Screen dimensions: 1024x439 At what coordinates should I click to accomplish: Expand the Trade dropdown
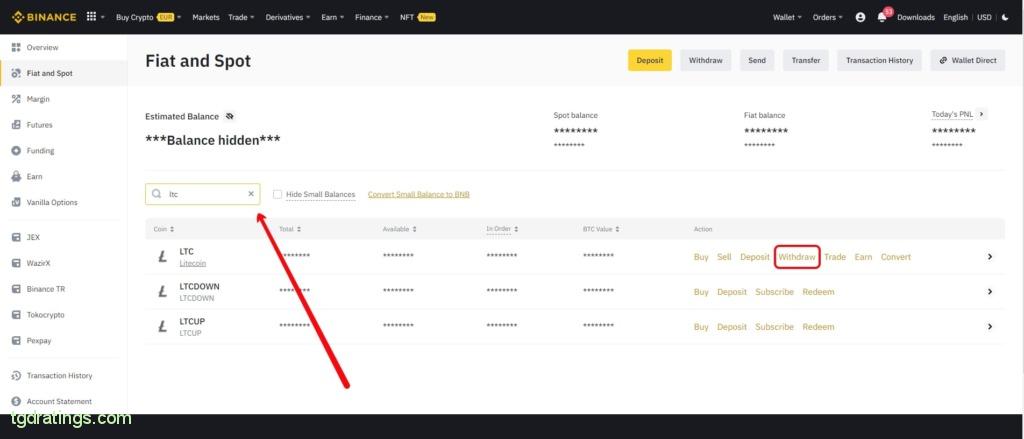[x=242, y=18]
